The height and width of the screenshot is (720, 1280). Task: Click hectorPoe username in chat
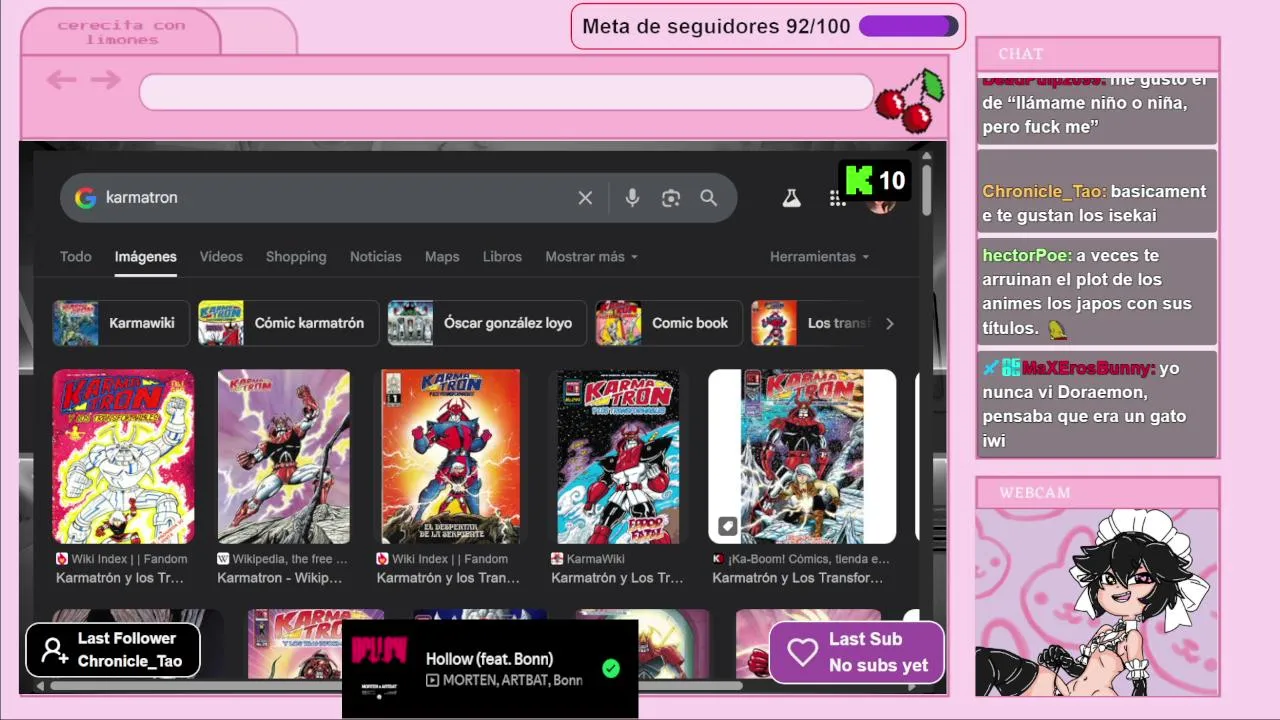point(1026,255)
